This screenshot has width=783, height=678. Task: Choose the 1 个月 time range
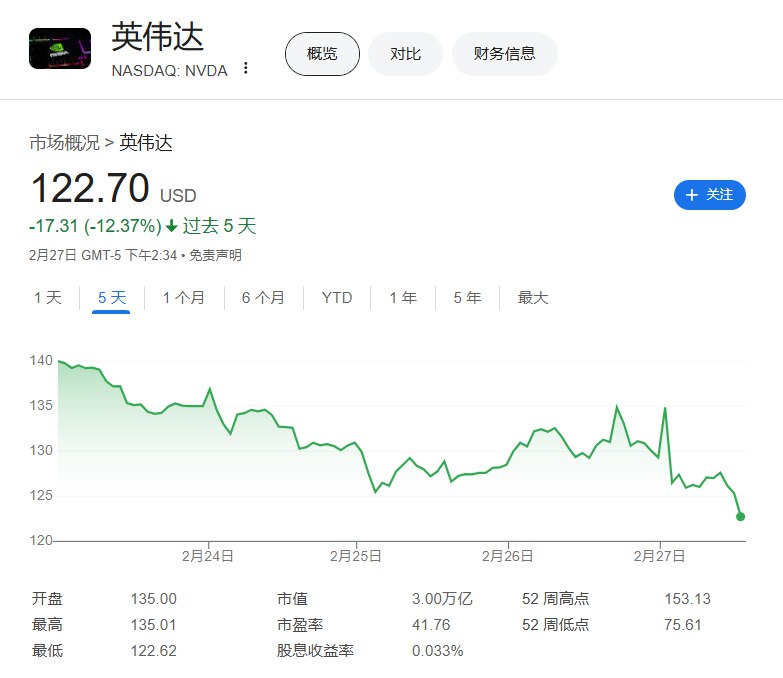point(184,298)
